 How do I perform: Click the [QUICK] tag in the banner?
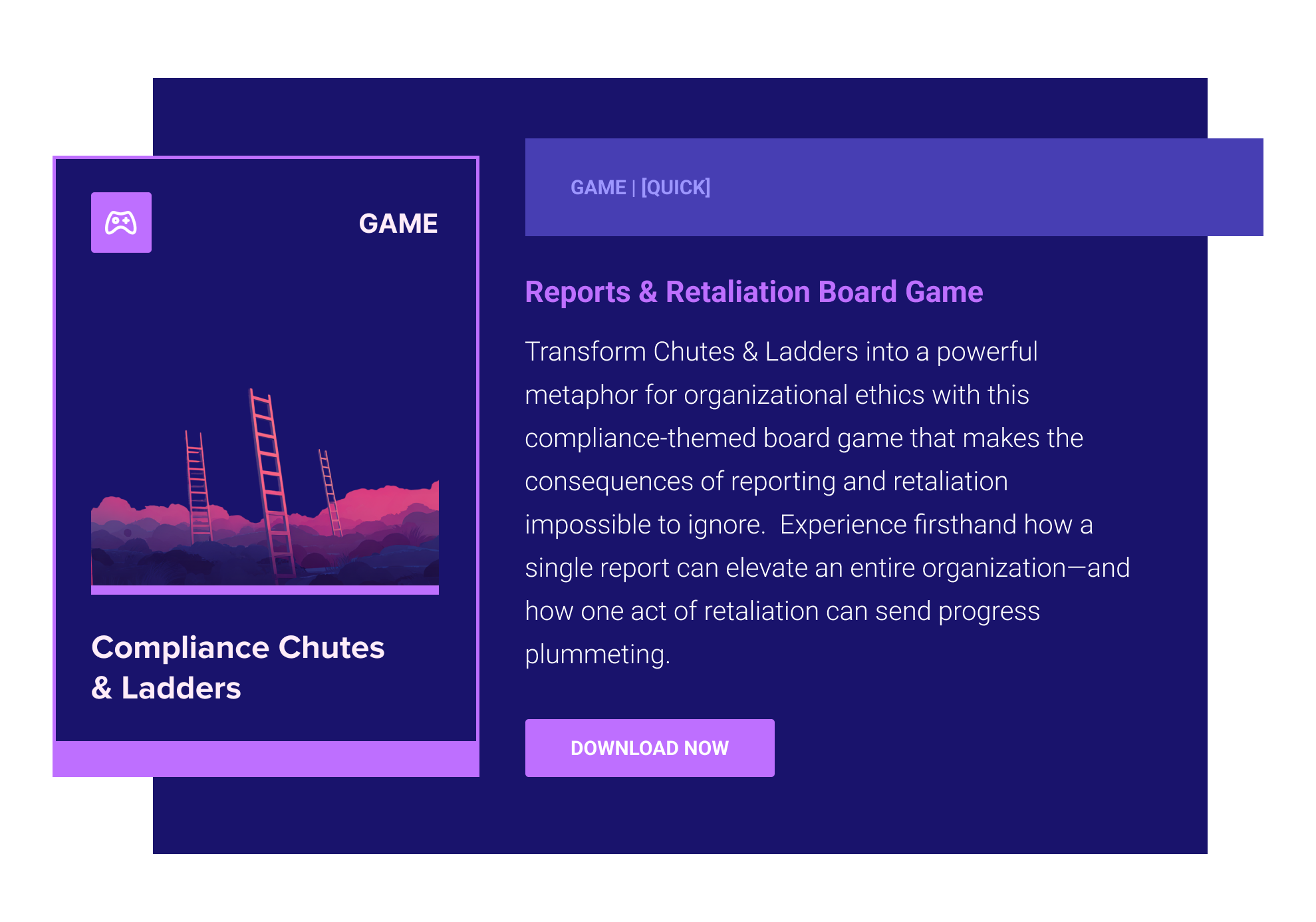coord(676,188)
